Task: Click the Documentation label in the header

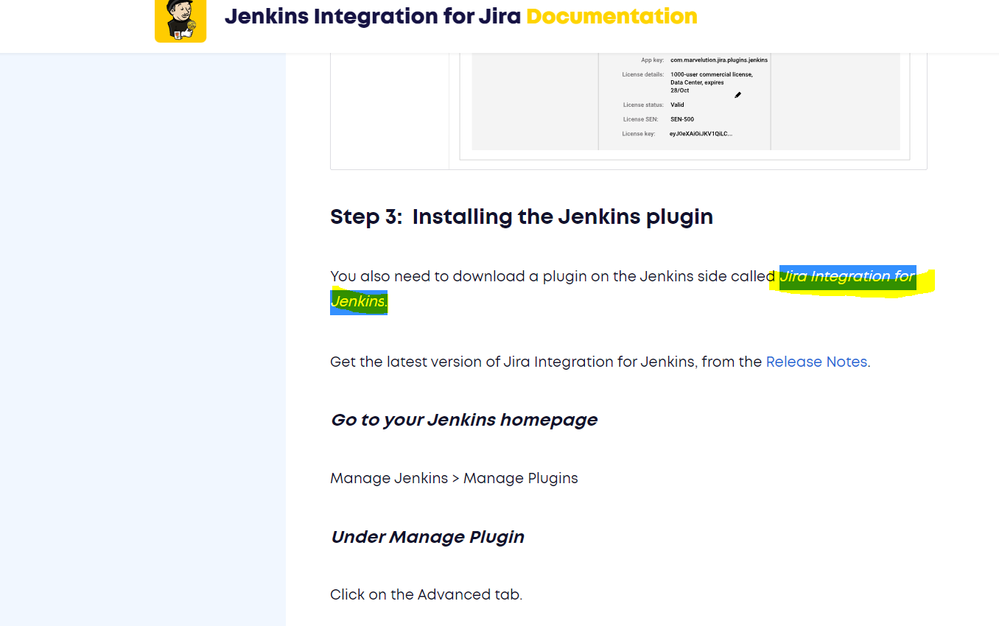Action: coord(614,16)
